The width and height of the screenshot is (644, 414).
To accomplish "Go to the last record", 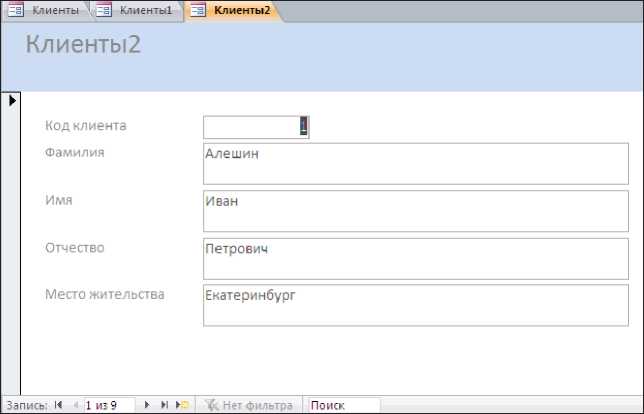I will coord(164,405).
